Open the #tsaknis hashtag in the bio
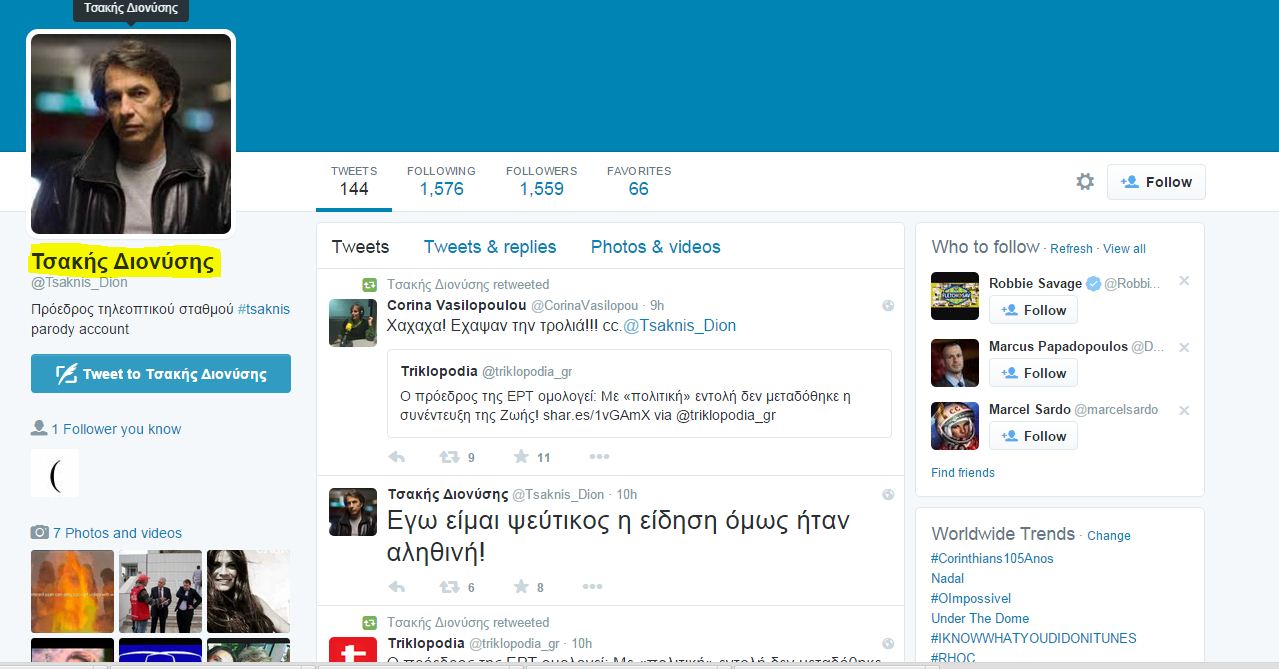 point(264,309)
